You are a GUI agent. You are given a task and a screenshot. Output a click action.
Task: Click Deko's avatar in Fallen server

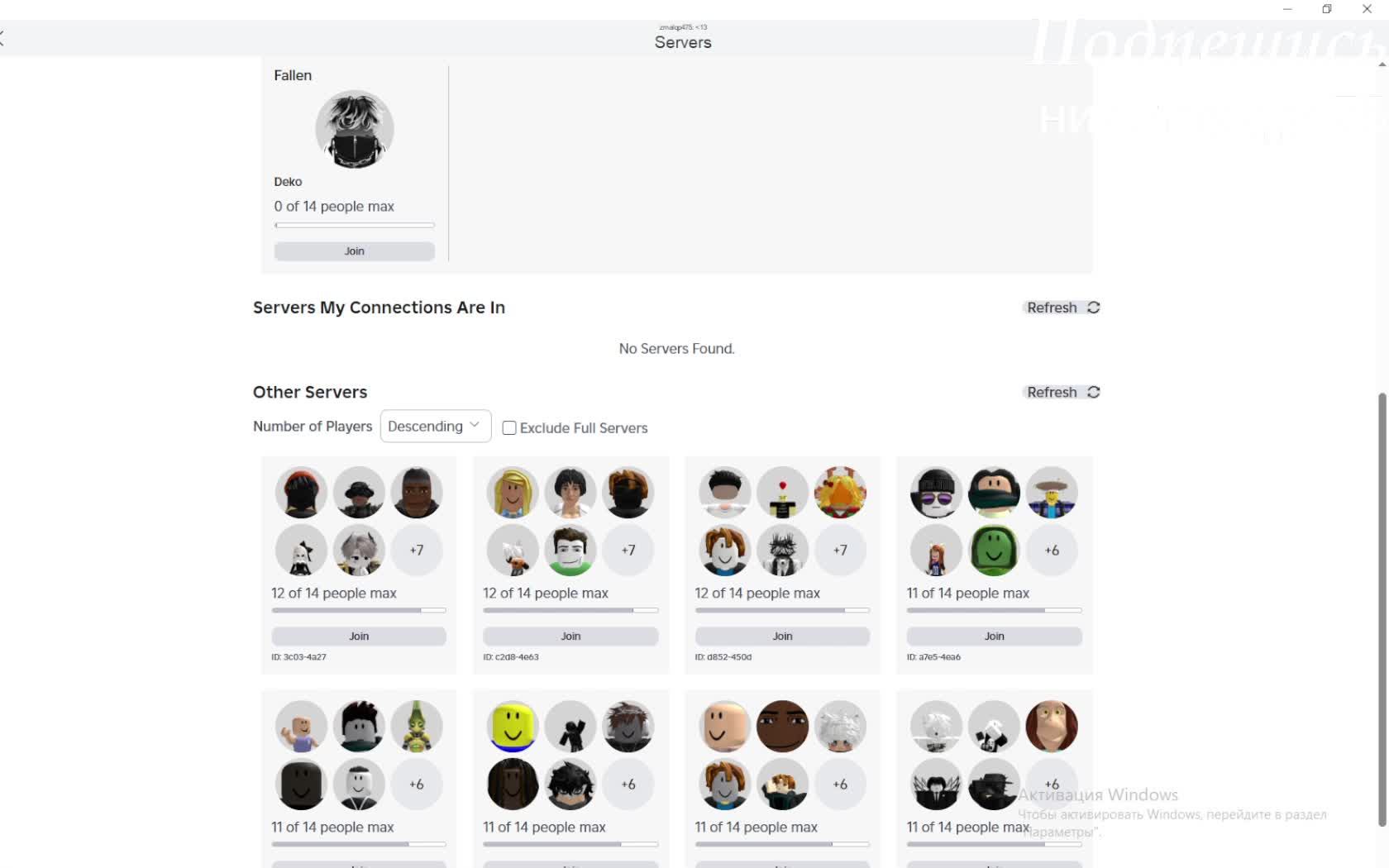tap(354, 129)
